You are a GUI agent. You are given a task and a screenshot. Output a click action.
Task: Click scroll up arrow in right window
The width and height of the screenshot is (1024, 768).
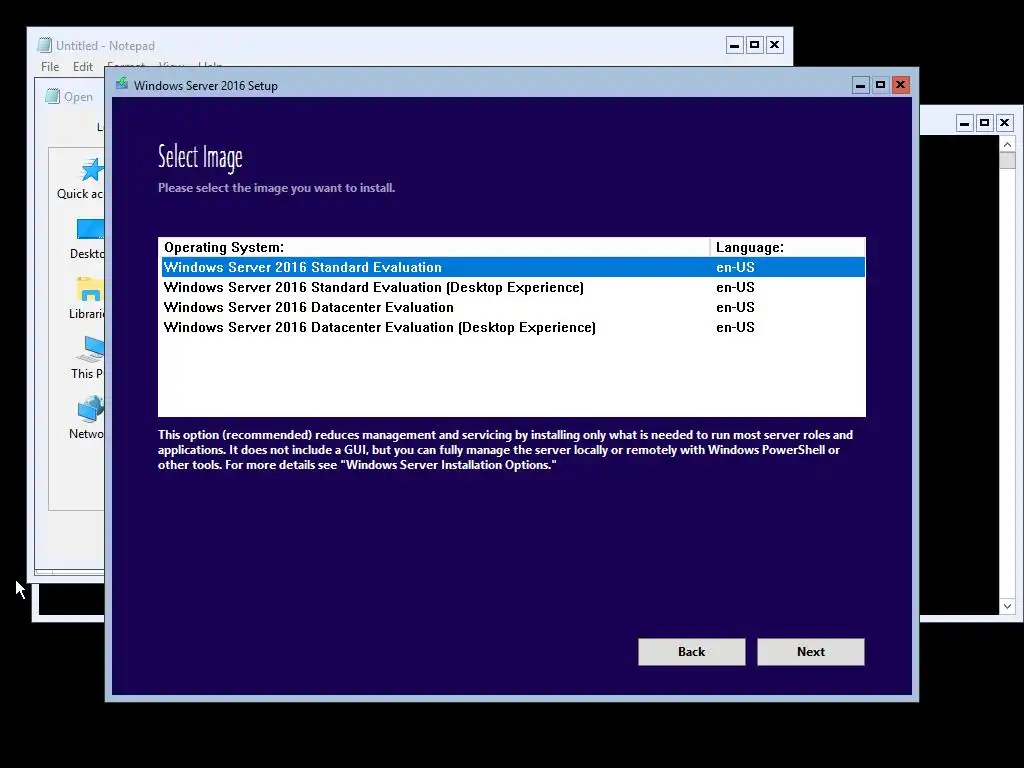[x=1007, y=144]
